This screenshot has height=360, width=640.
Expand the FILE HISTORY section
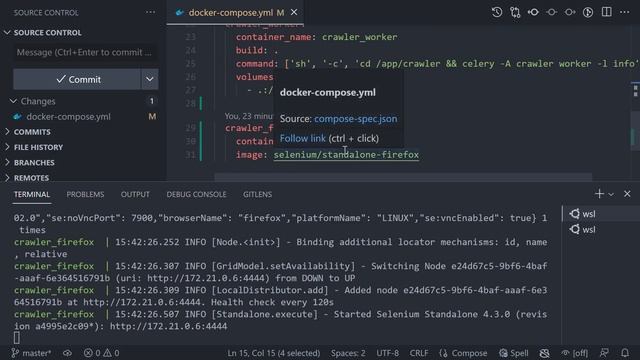tap(38, 147)
